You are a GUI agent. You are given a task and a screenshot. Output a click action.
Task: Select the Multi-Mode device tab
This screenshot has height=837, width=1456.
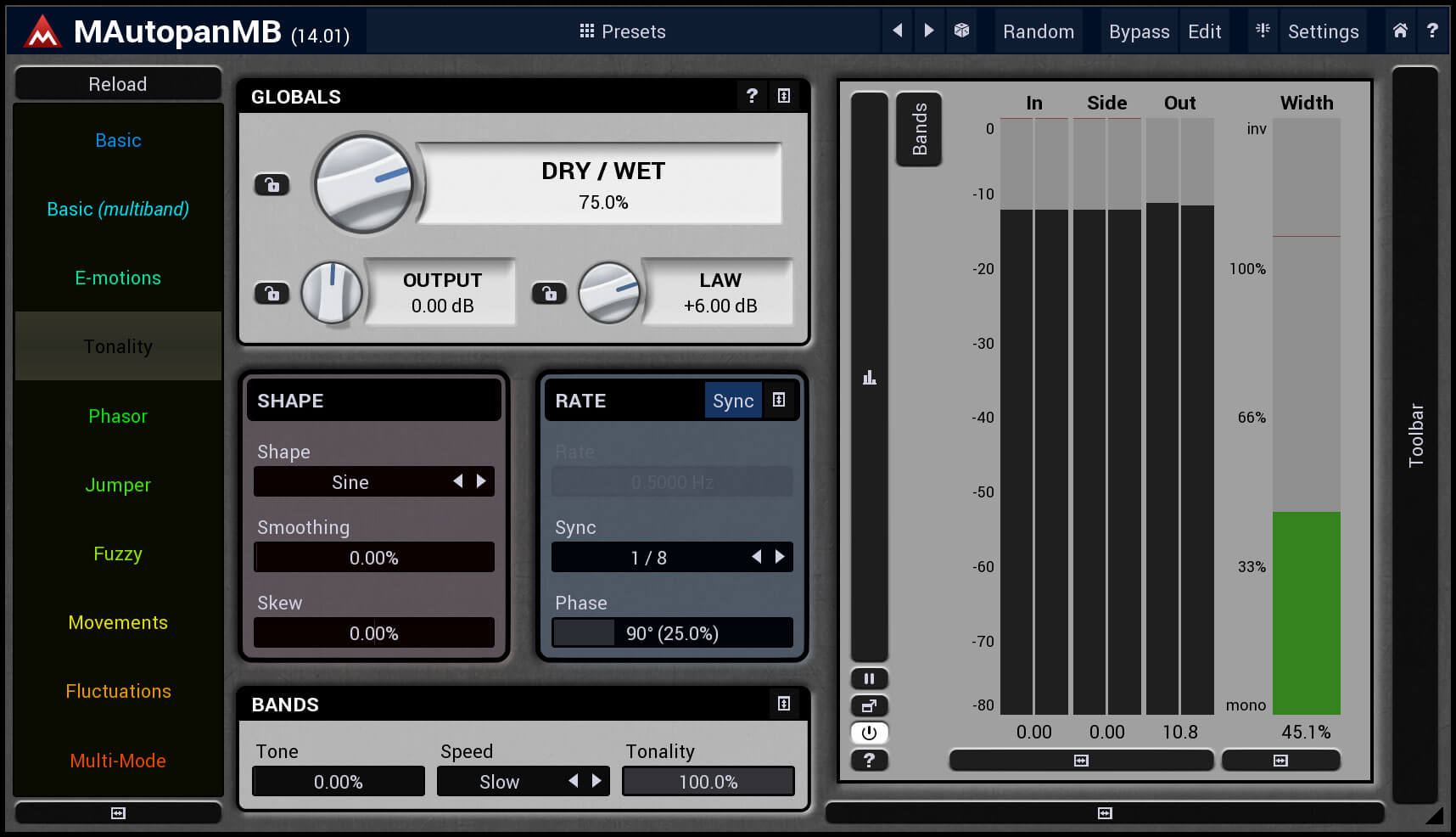point(118,761)
